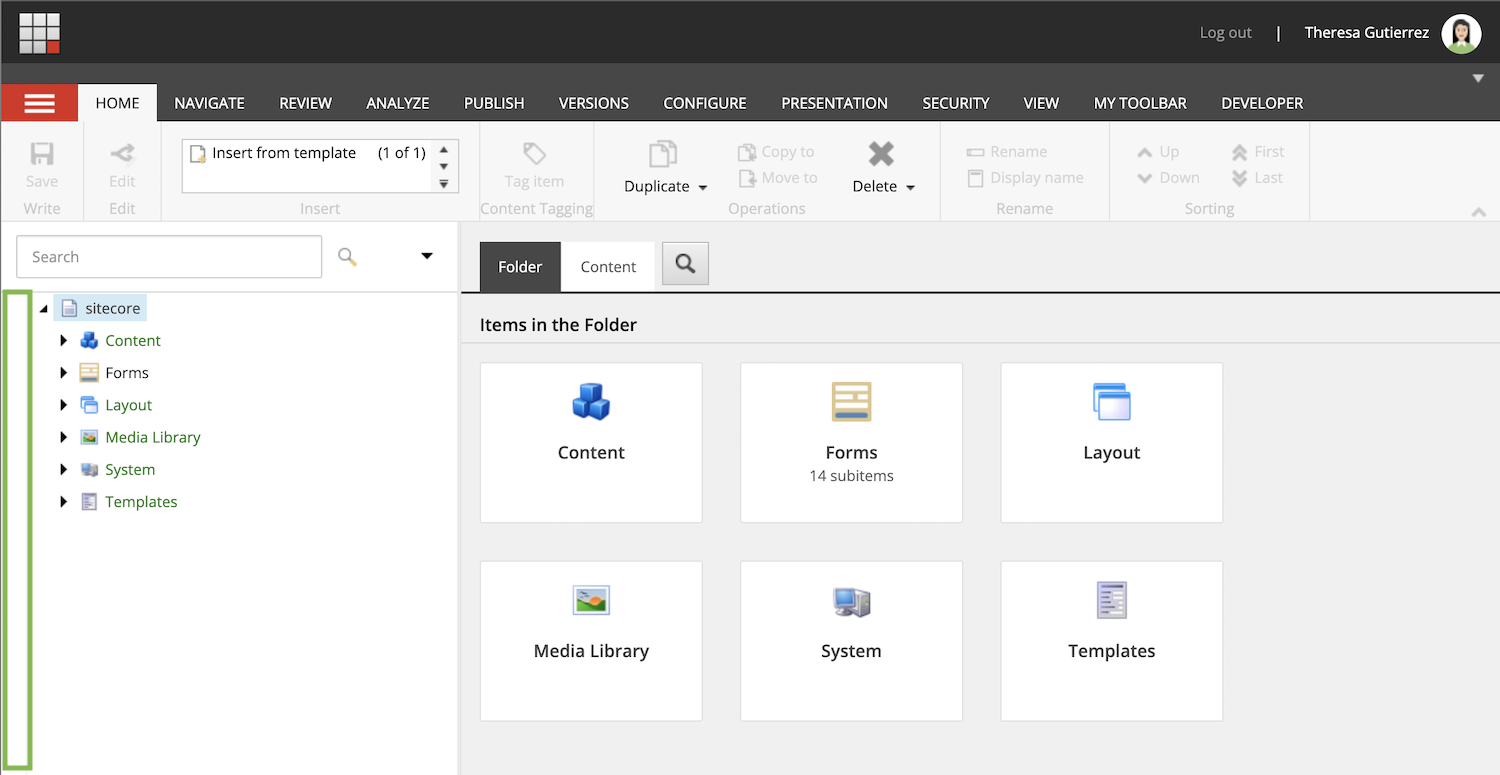
Task: Click the Theresa Gutierrez user name
Action: [1366, 33]
